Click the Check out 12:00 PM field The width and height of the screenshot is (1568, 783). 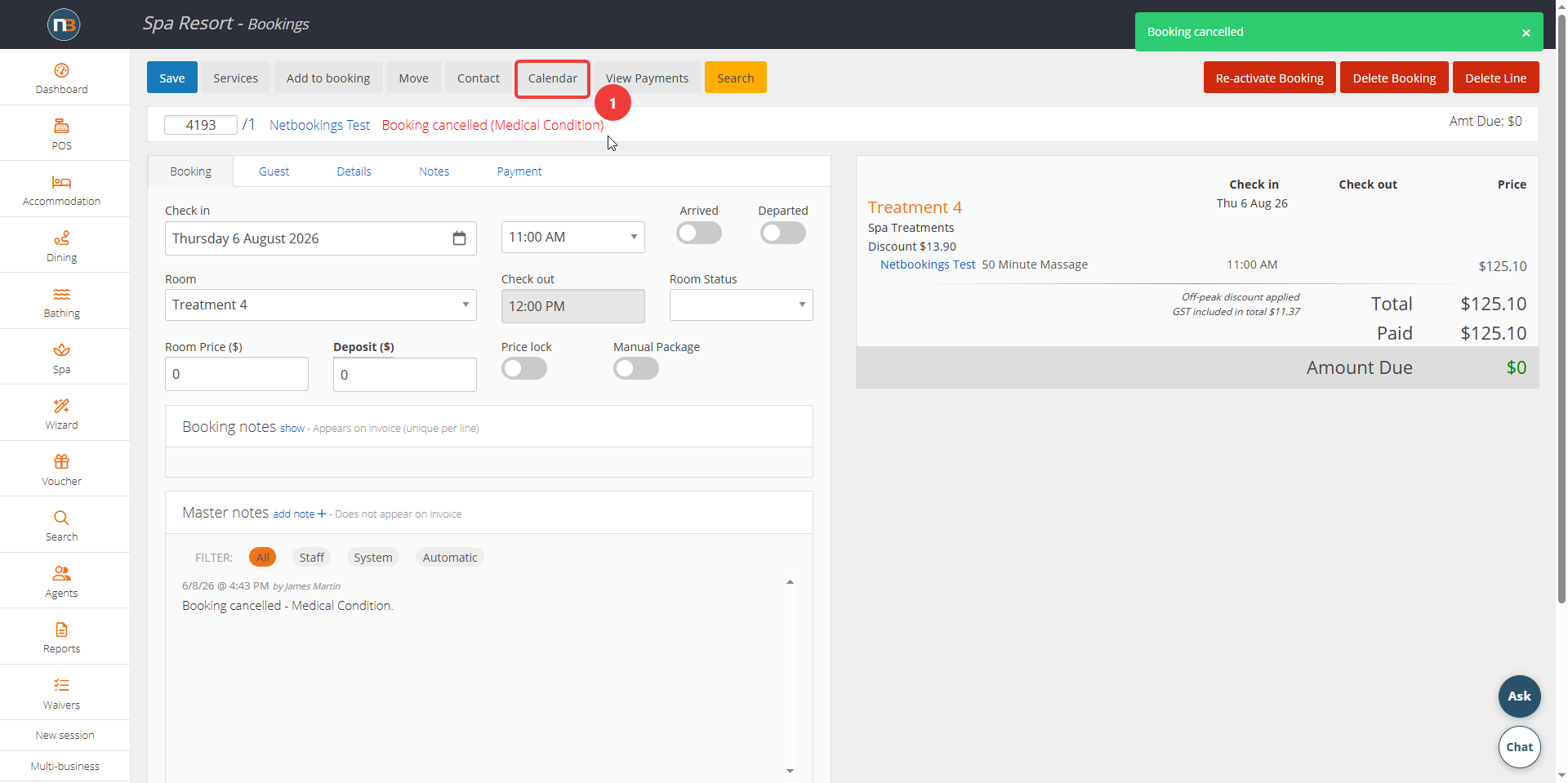tap(572, 306)
